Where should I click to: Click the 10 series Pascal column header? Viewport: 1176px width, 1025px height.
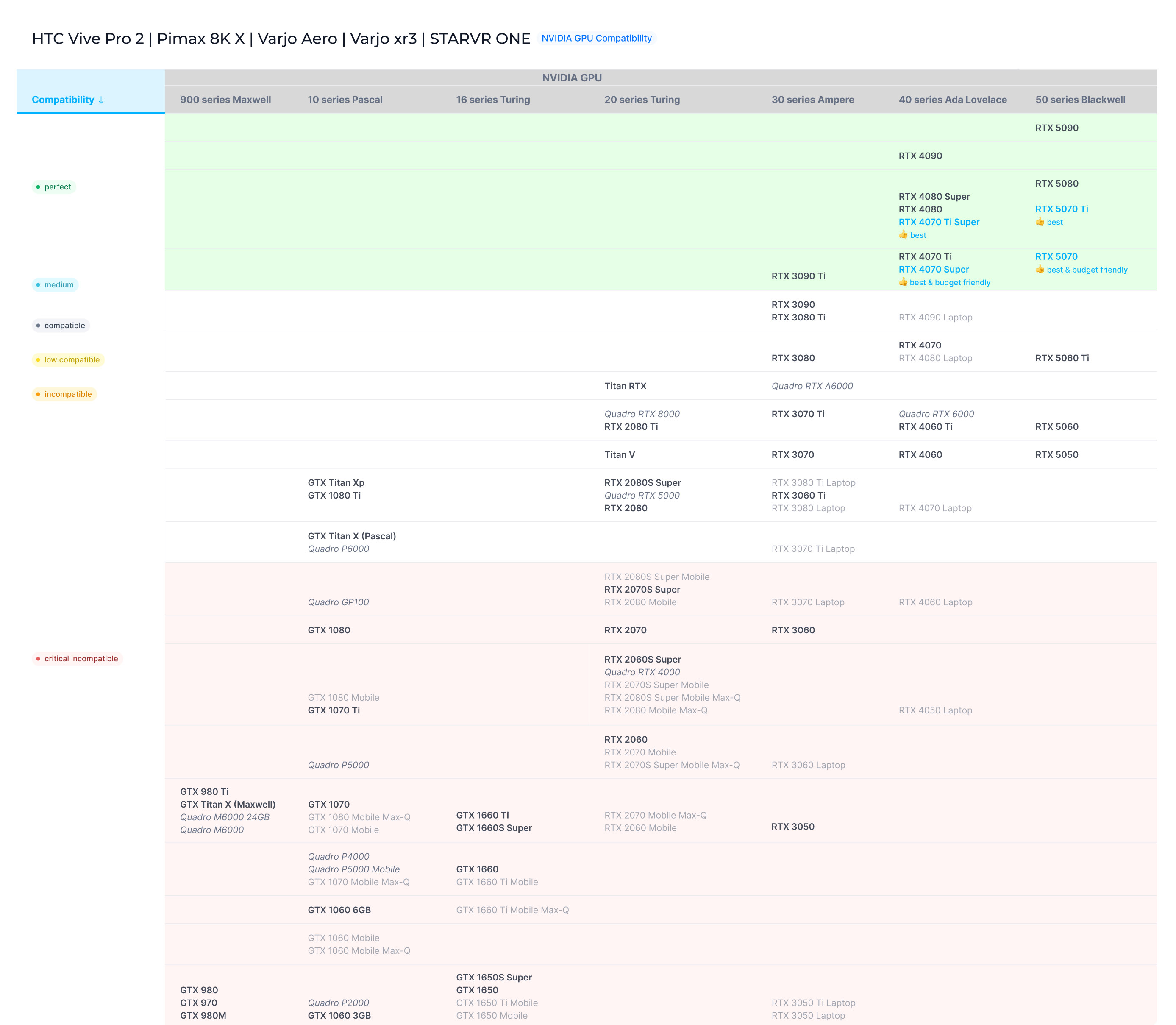345,100
